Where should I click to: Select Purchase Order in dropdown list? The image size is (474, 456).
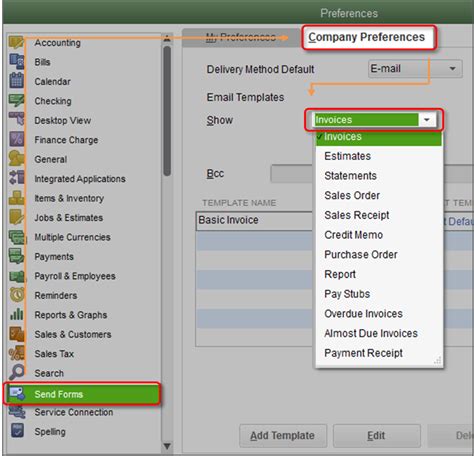[x=379, y=254]
